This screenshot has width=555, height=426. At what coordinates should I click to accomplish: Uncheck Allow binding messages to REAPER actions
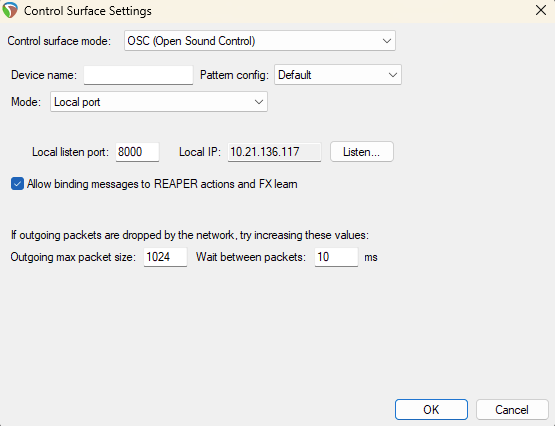(17, 184)
